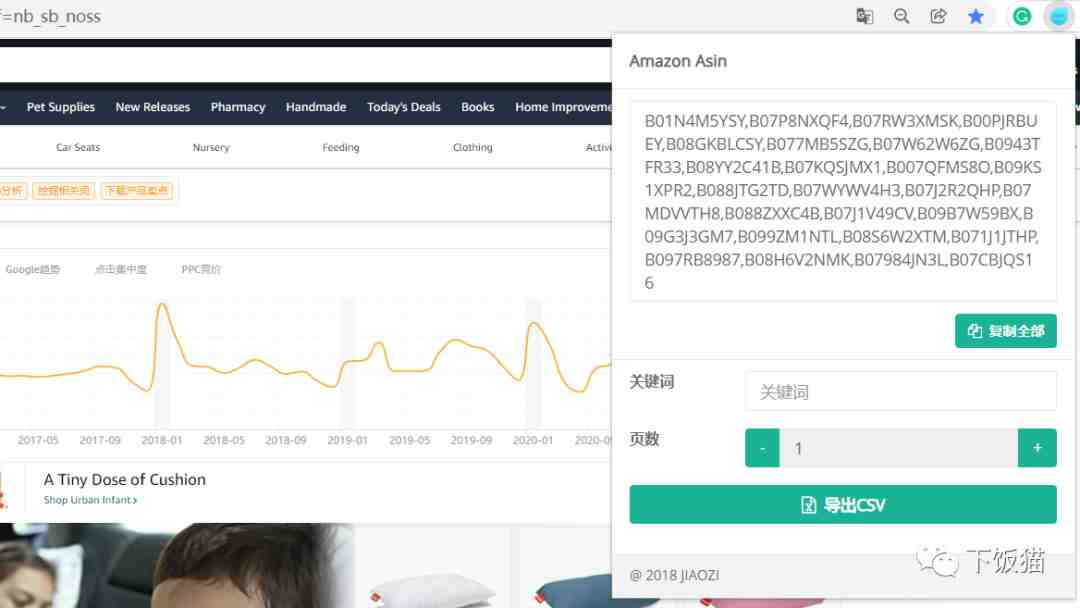Click the sleeping child banner image
The width and height of the screenshot is (1080, 608).
[x=177, y=565]
